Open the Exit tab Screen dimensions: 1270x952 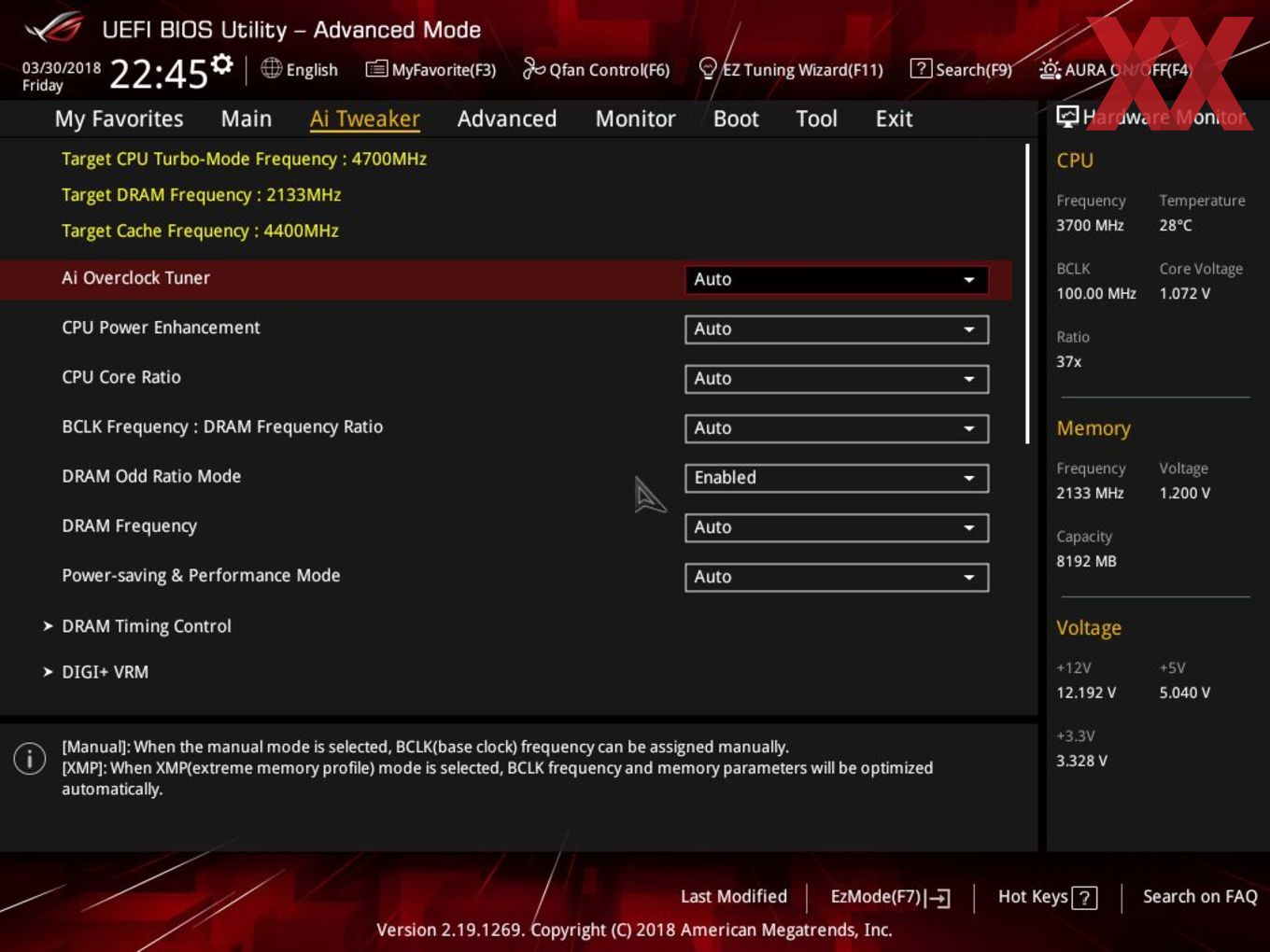[x=894, y=119]
